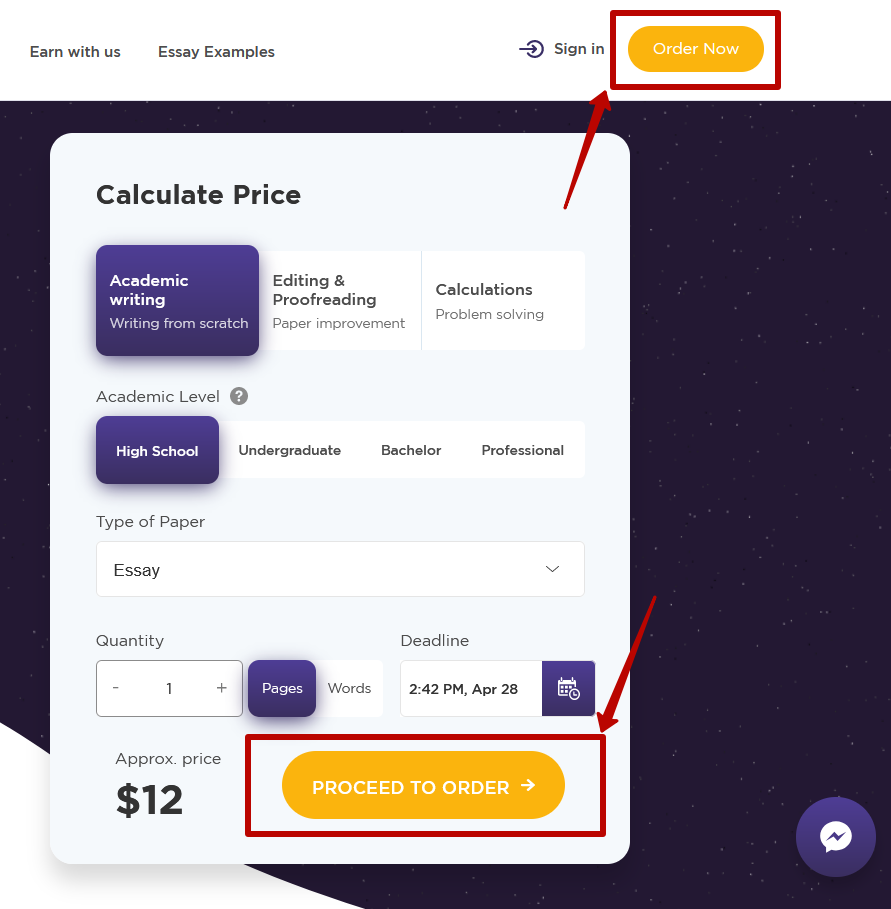The height and width of the screenshot is (909, 891).
Task: Click the Sign in arrow icon
Action: tap(531, 49)
